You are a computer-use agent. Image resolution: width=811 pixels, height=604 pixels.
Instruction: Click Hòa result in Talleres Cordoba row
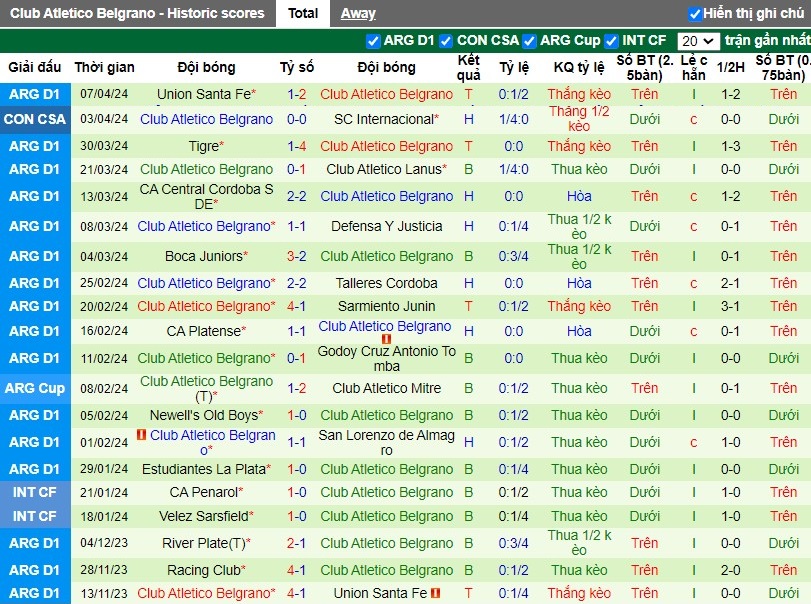579,283
